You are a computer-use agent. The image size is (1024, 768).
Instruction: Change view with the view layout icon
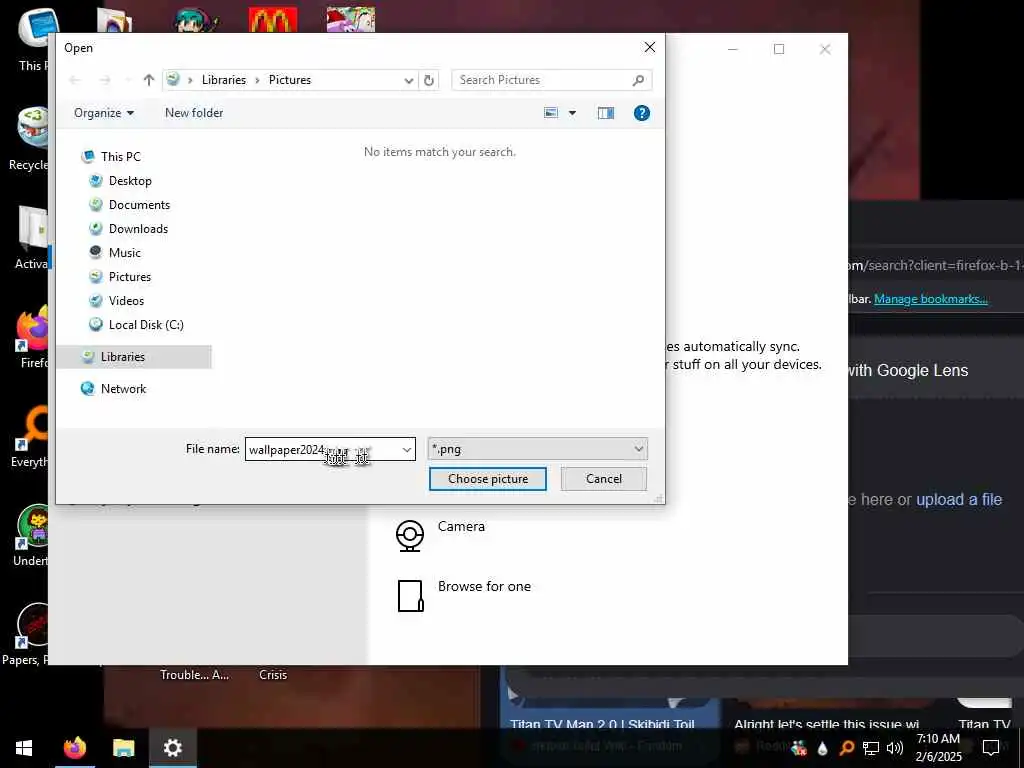tap(551, 113)
